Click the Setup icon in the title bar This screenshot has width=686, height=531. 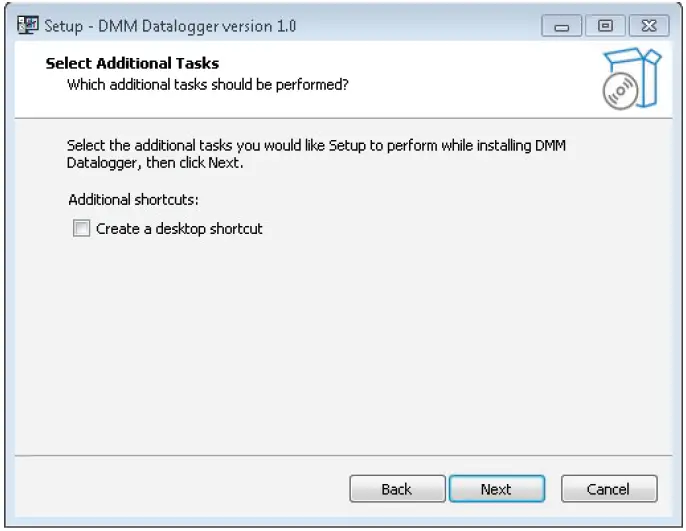click(28, 26)
